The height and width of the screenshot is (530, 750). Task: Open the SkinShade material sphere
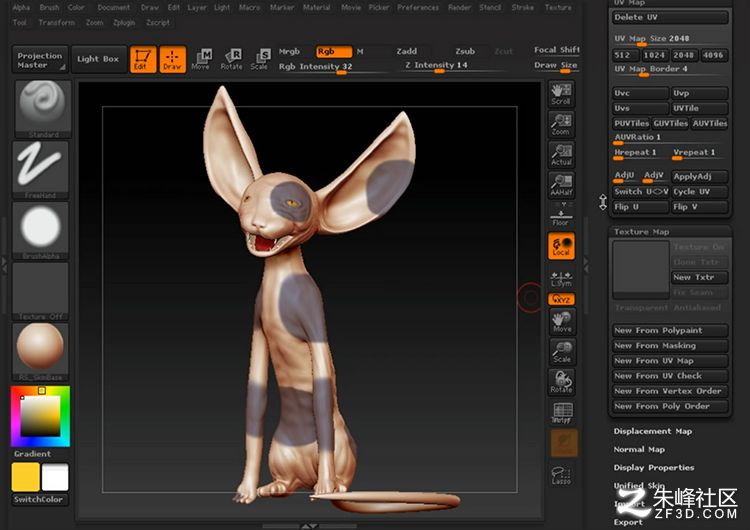(41, 352)
